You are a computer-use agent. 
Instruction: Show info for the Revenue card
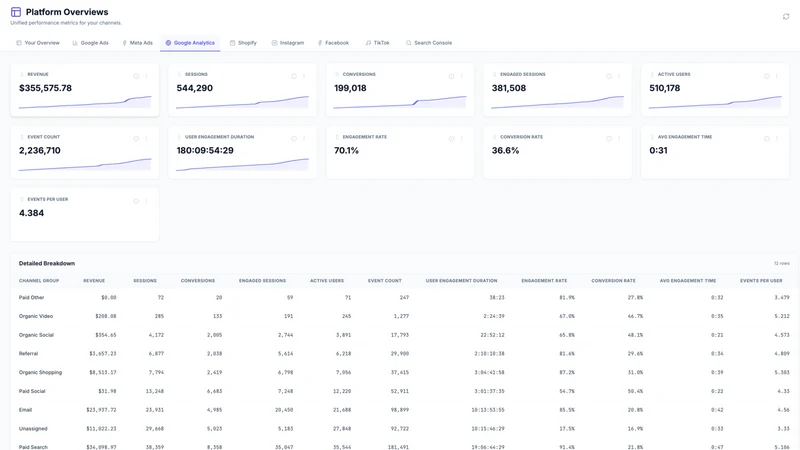click(x=136, y=76)
